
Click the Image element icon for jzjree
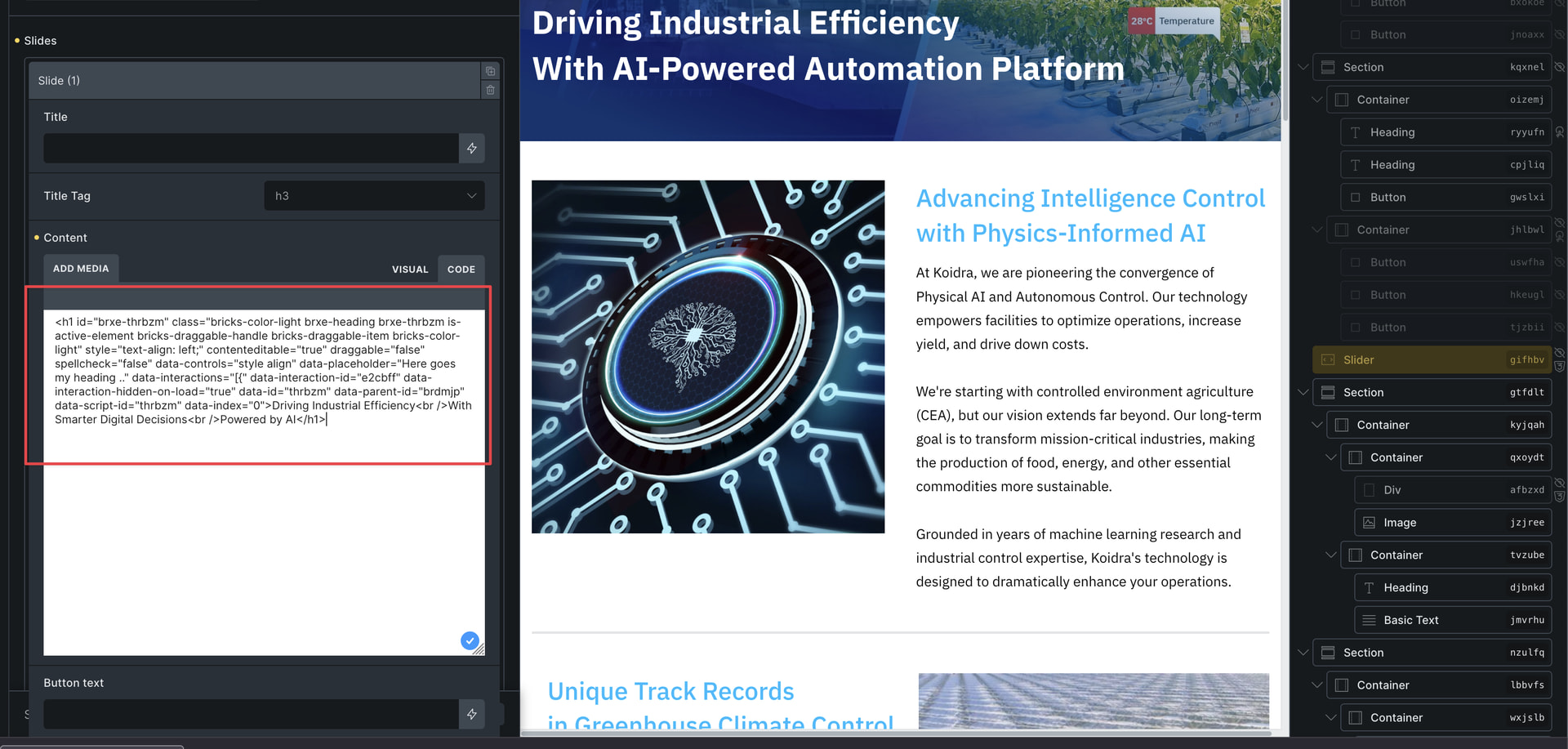click(1370, 523)
